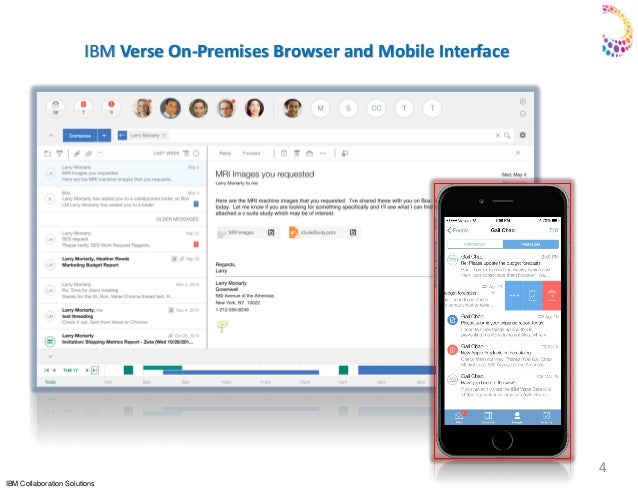Open the Marketing Budget Report email
The width and height of the screenshot is (638, 493).
[122, 264]
